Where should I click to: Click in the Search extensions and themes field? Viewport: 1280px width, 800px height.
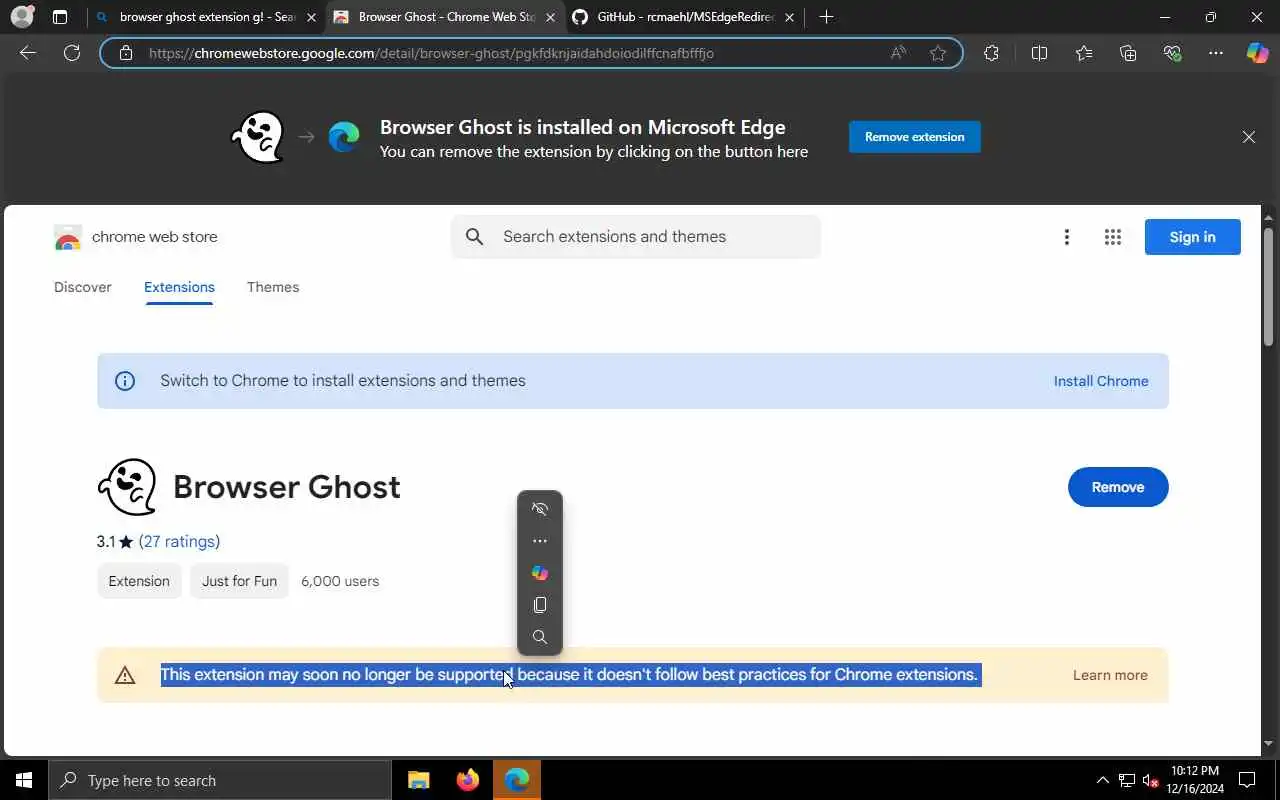click(x=636, y=237)
